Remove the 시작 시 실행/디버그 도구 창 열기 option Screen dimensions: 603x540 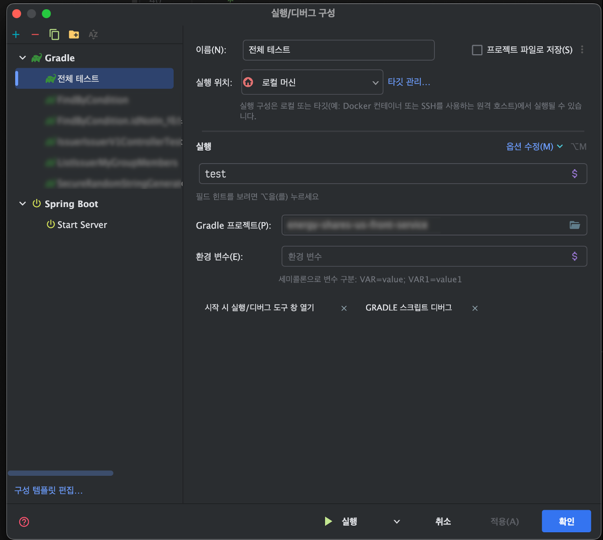pyautogui.click(x=344, y=308)
